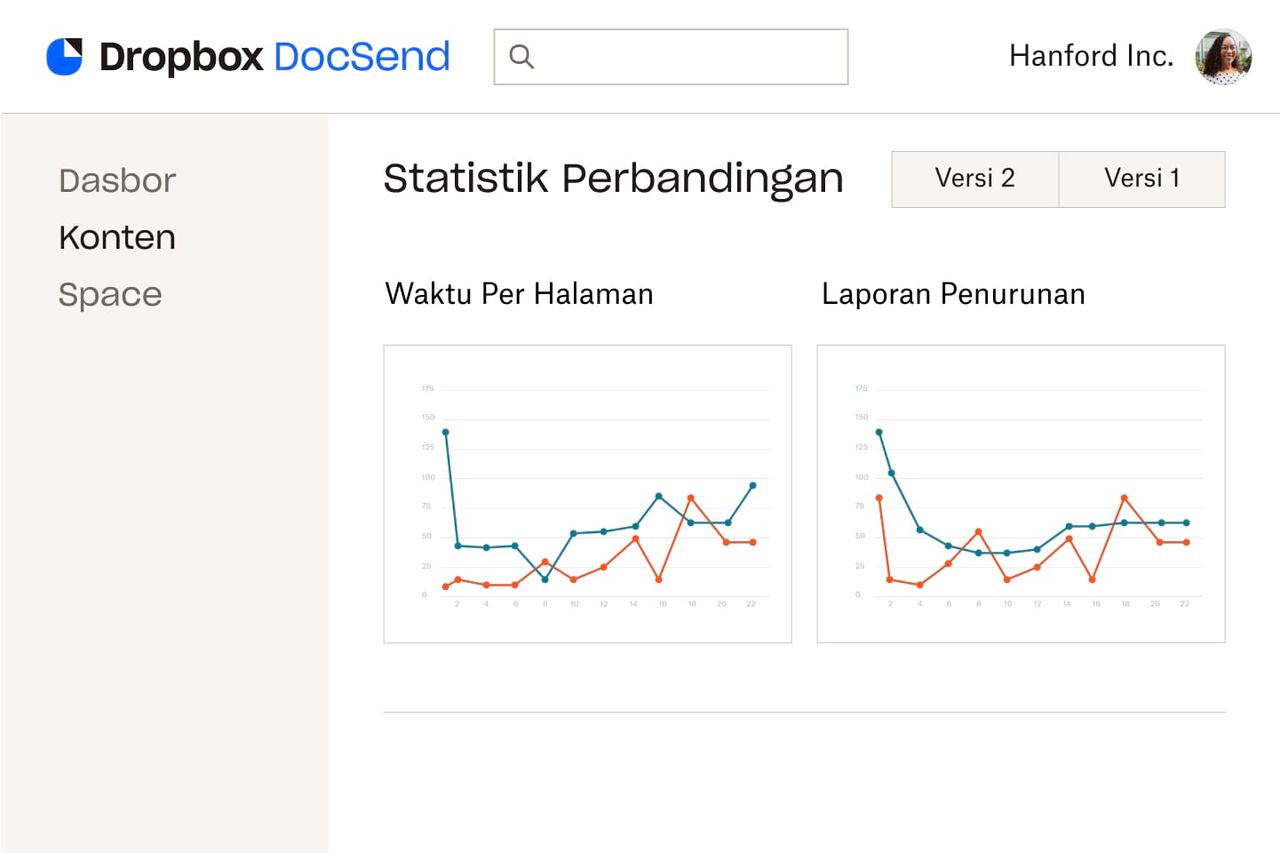Image resolution: width=1280 pixels, height=853 pixels.
Task: Click the final teal data point on right chart
Action: 1185,521
